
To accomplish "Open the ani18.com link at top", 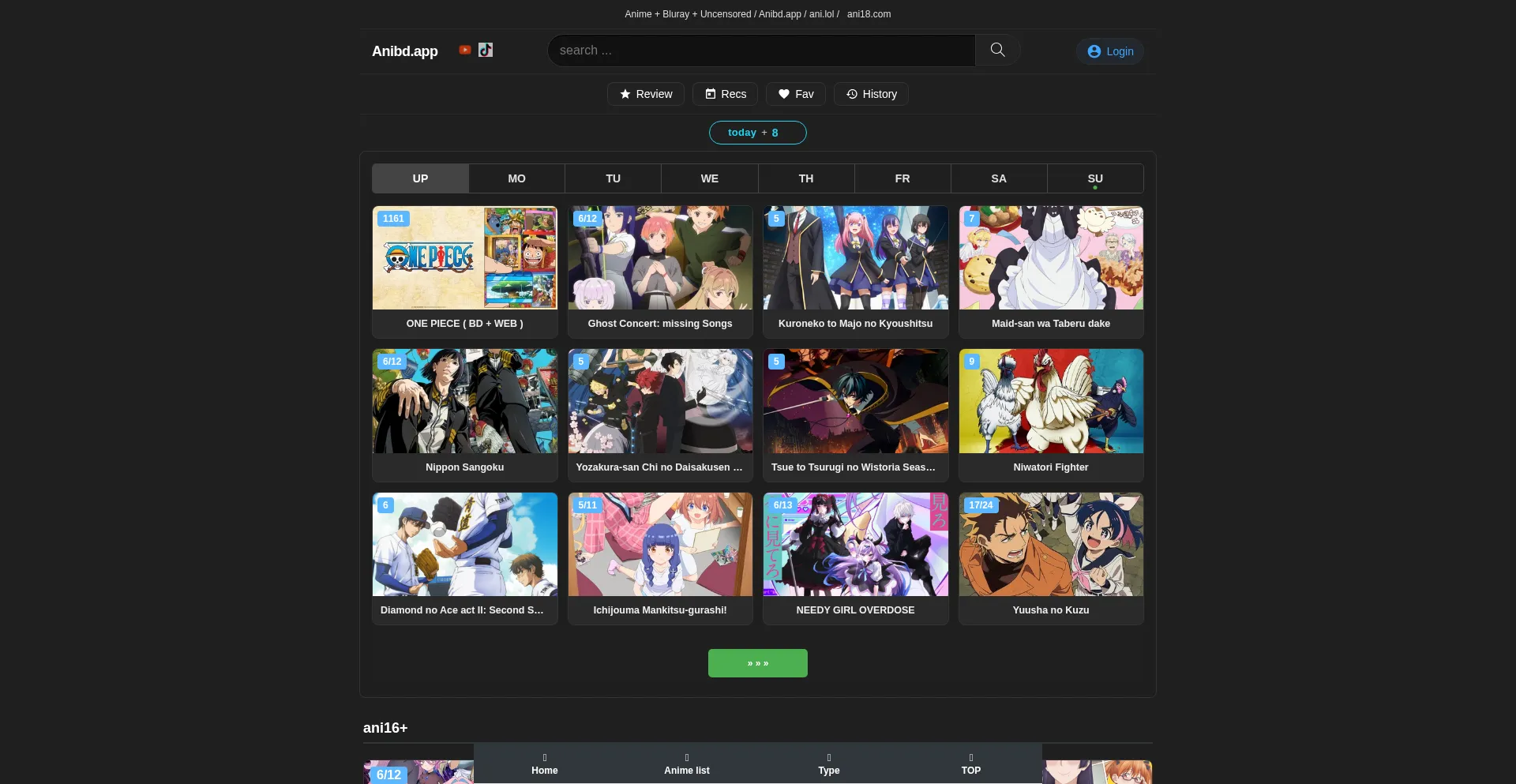I will pyautogui.click(x=869, y=14).
